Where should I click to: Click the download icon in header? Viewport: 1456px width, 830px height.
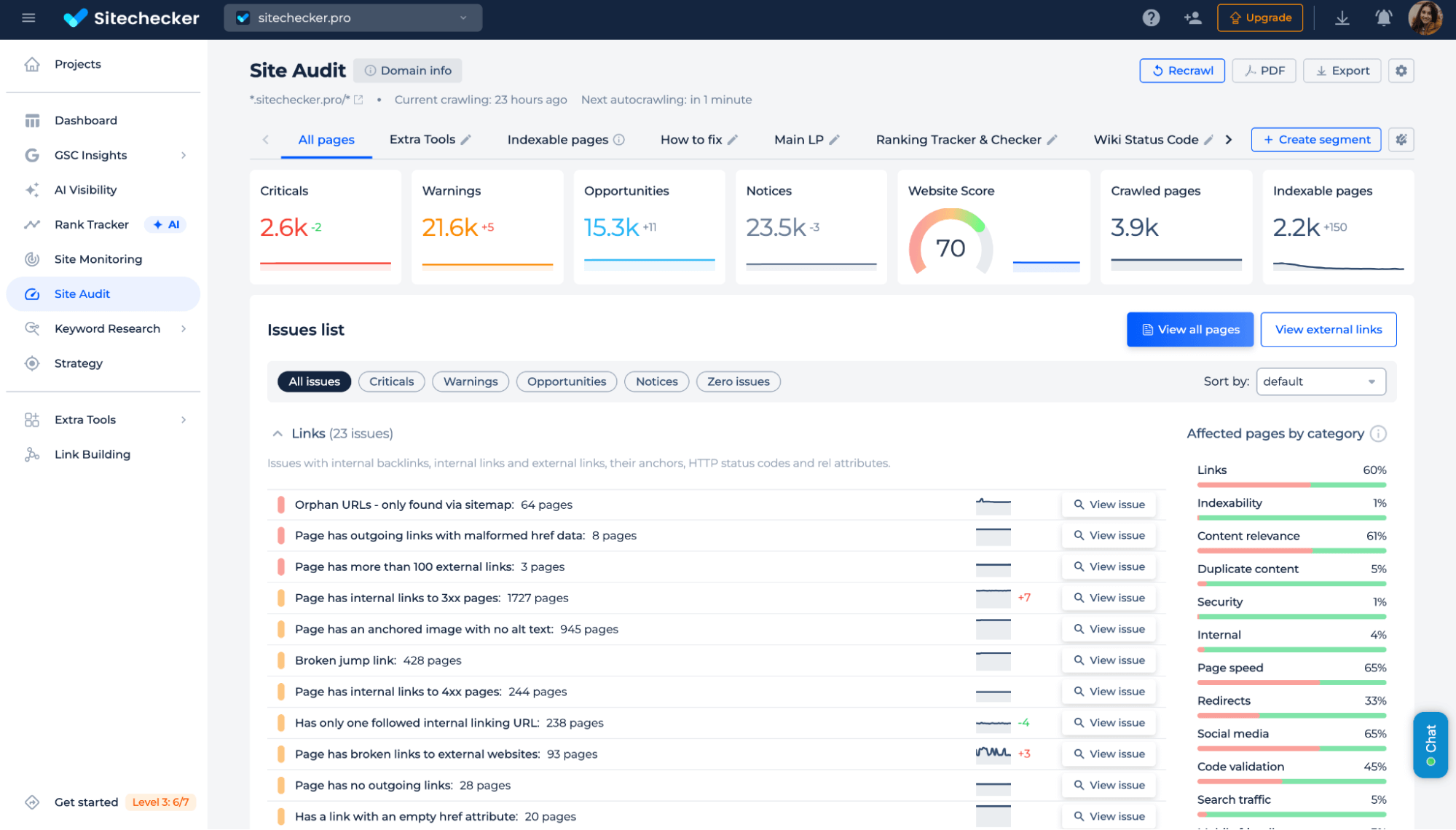point(1342,18)
